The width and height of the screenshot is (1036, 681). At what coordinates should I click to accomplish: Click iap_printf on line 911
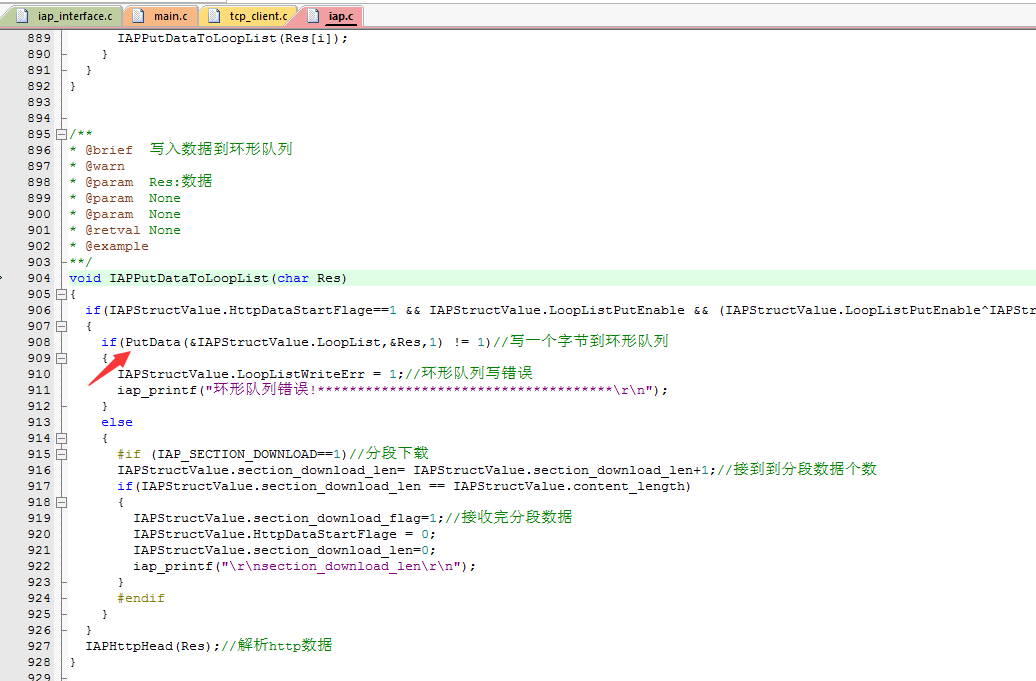157,390
